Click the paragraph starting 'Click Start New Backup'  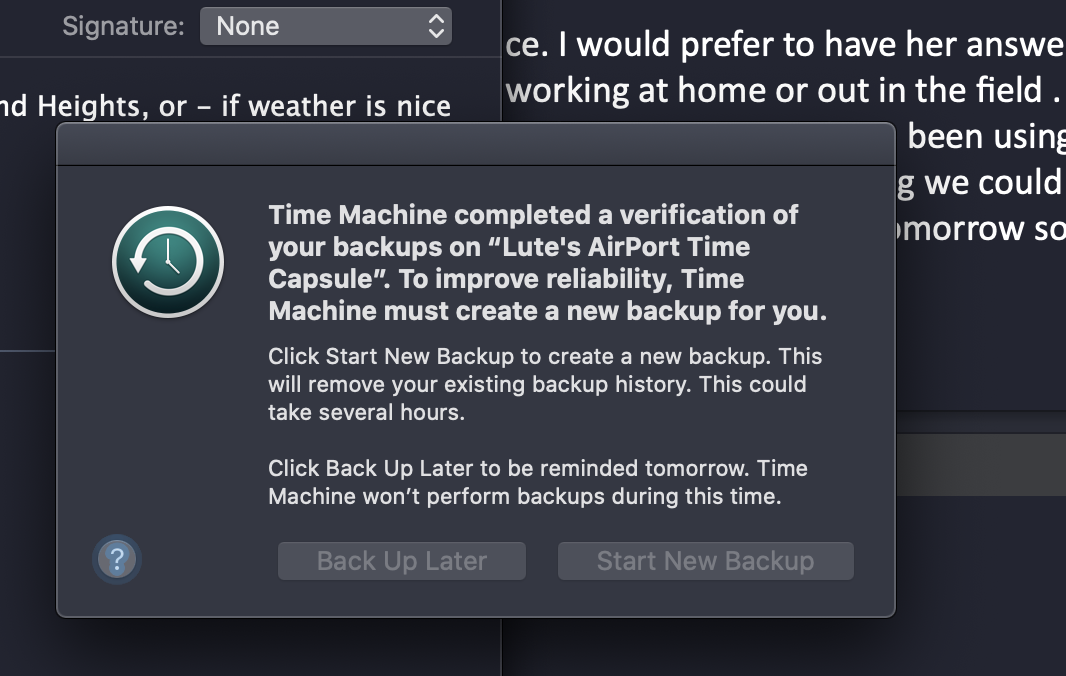pyautogui.click(x=545, y=384)
